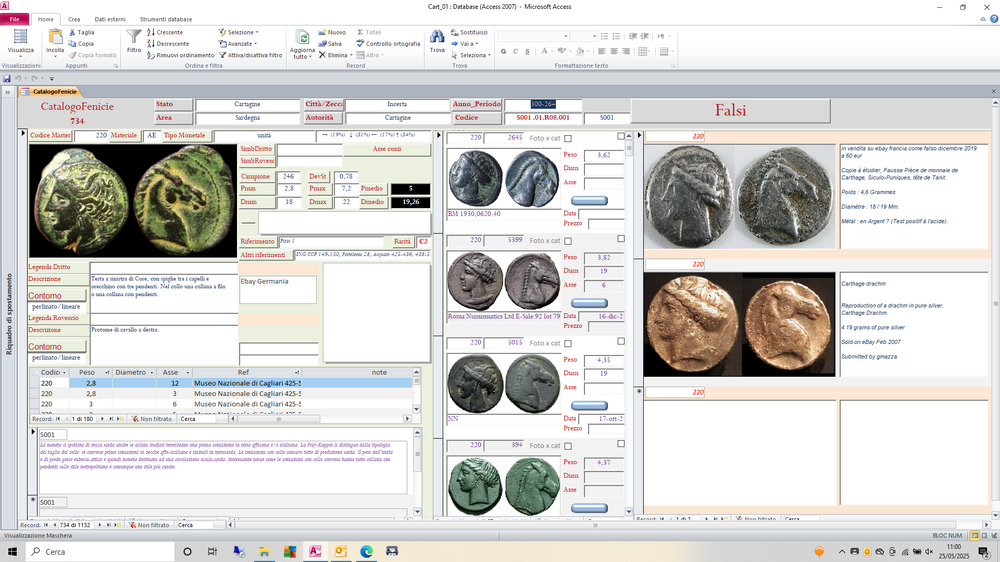The width and height of the screenshot is (1000, 562).
Task: Click the Aggiorna tutto refresh icon
Action: click(x=302, y=38)
